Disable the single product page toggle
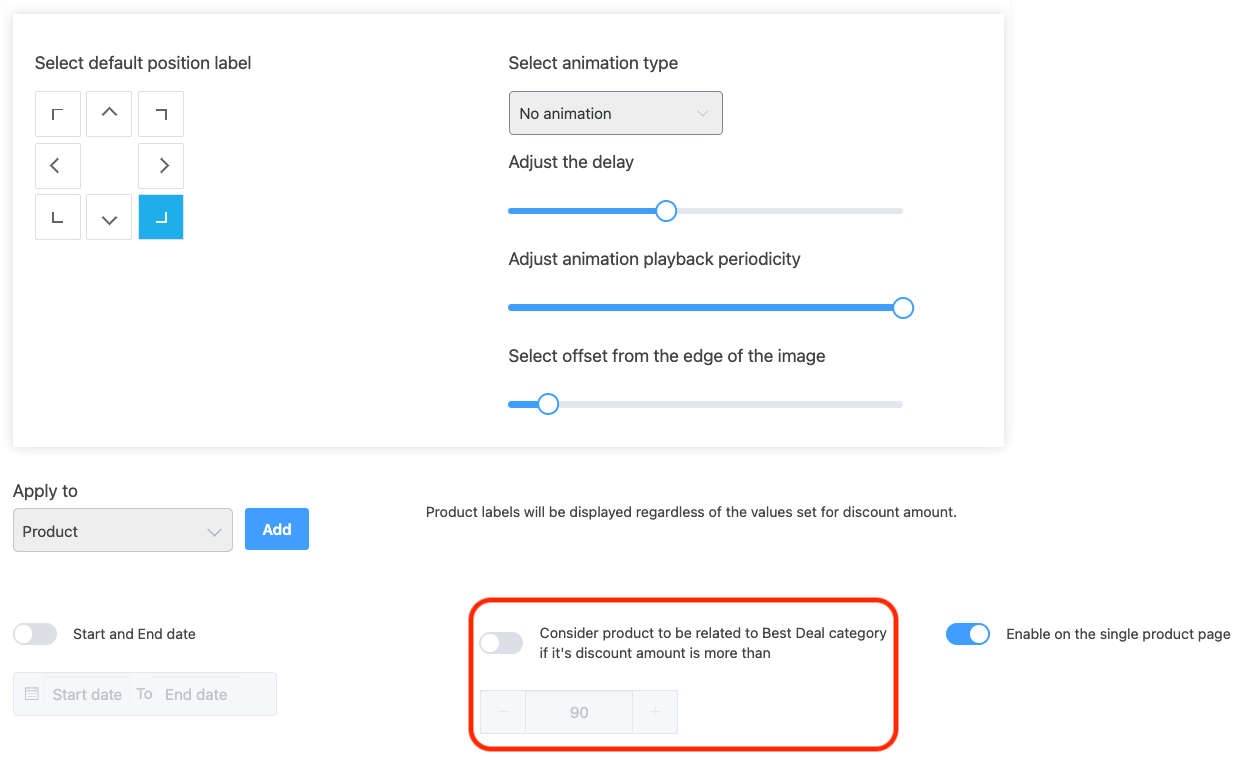Viewport: 1255px width, 760px height. click(967, 633)
